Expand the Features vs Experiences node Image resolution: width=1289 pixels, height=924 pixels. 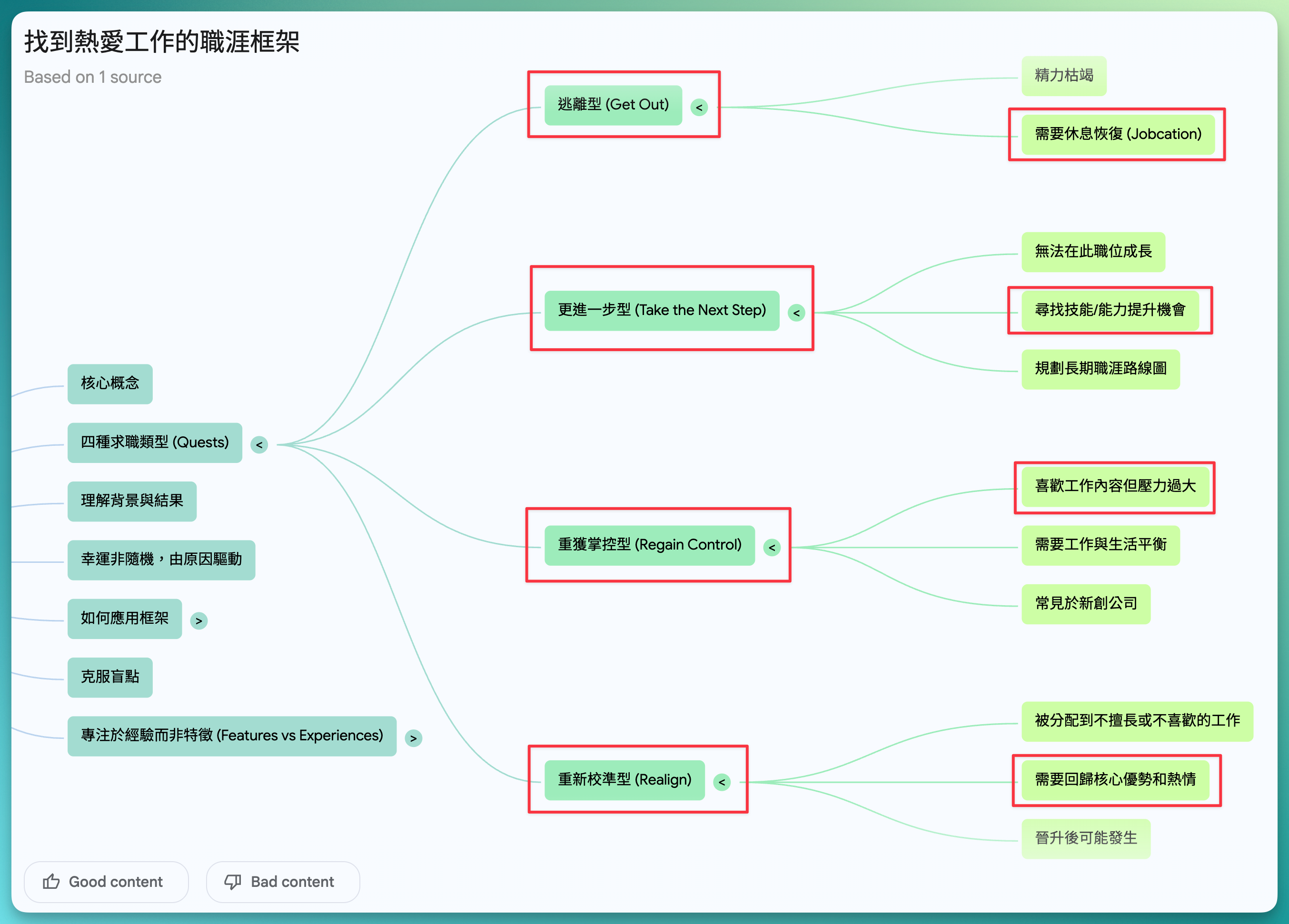[413, 738]
